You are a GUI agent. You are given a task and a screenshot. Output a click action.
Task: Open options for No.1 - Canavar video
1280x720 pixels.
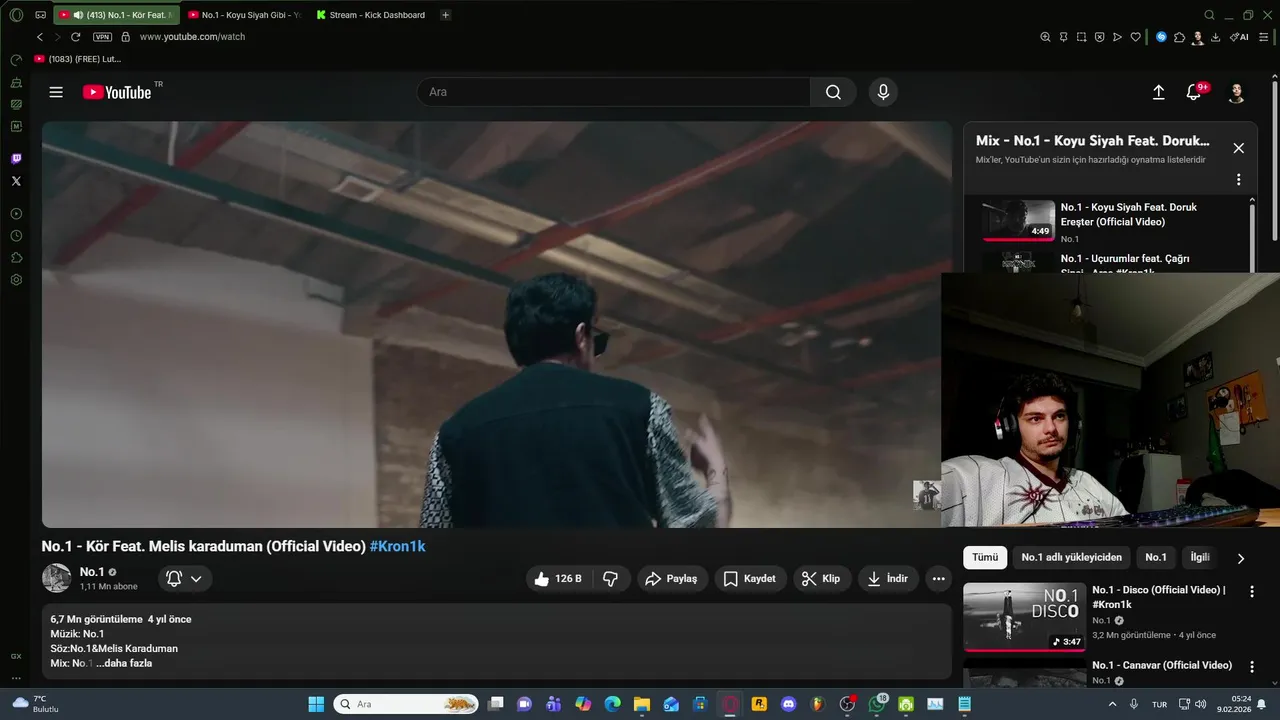tap(1251, 667)
